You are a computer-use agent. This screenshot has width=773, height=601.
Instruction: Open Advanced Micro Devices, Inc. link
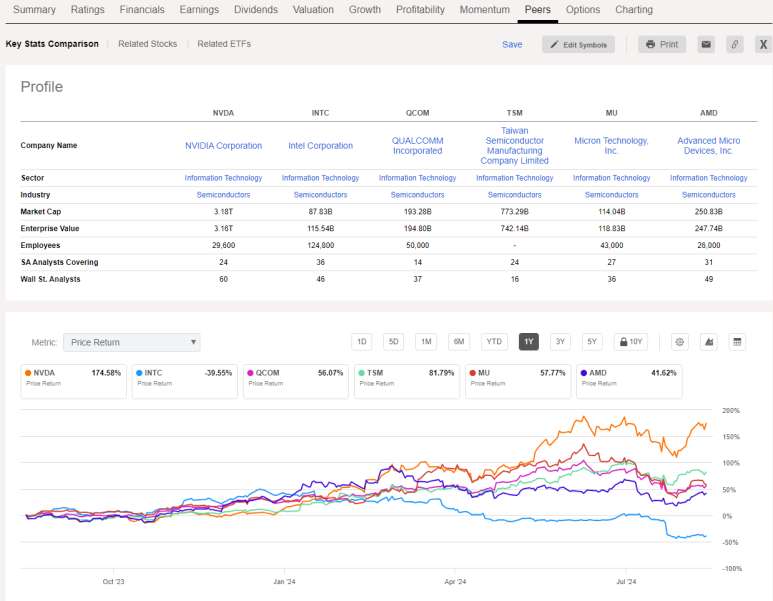(708, 145)
